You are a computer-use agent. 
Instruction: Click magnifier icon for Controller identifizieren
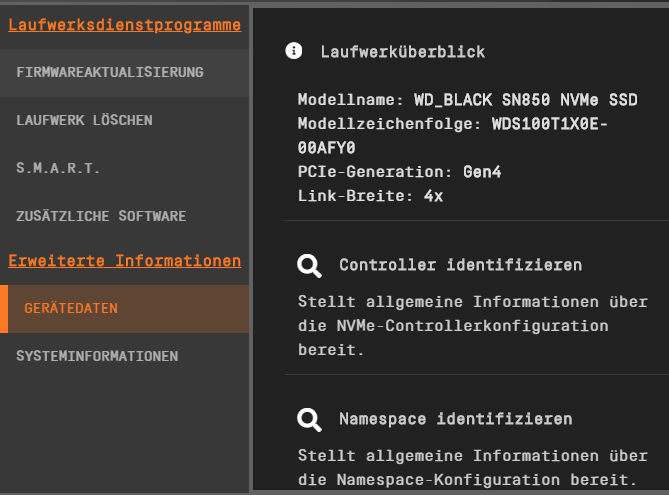tap(309, 266)
